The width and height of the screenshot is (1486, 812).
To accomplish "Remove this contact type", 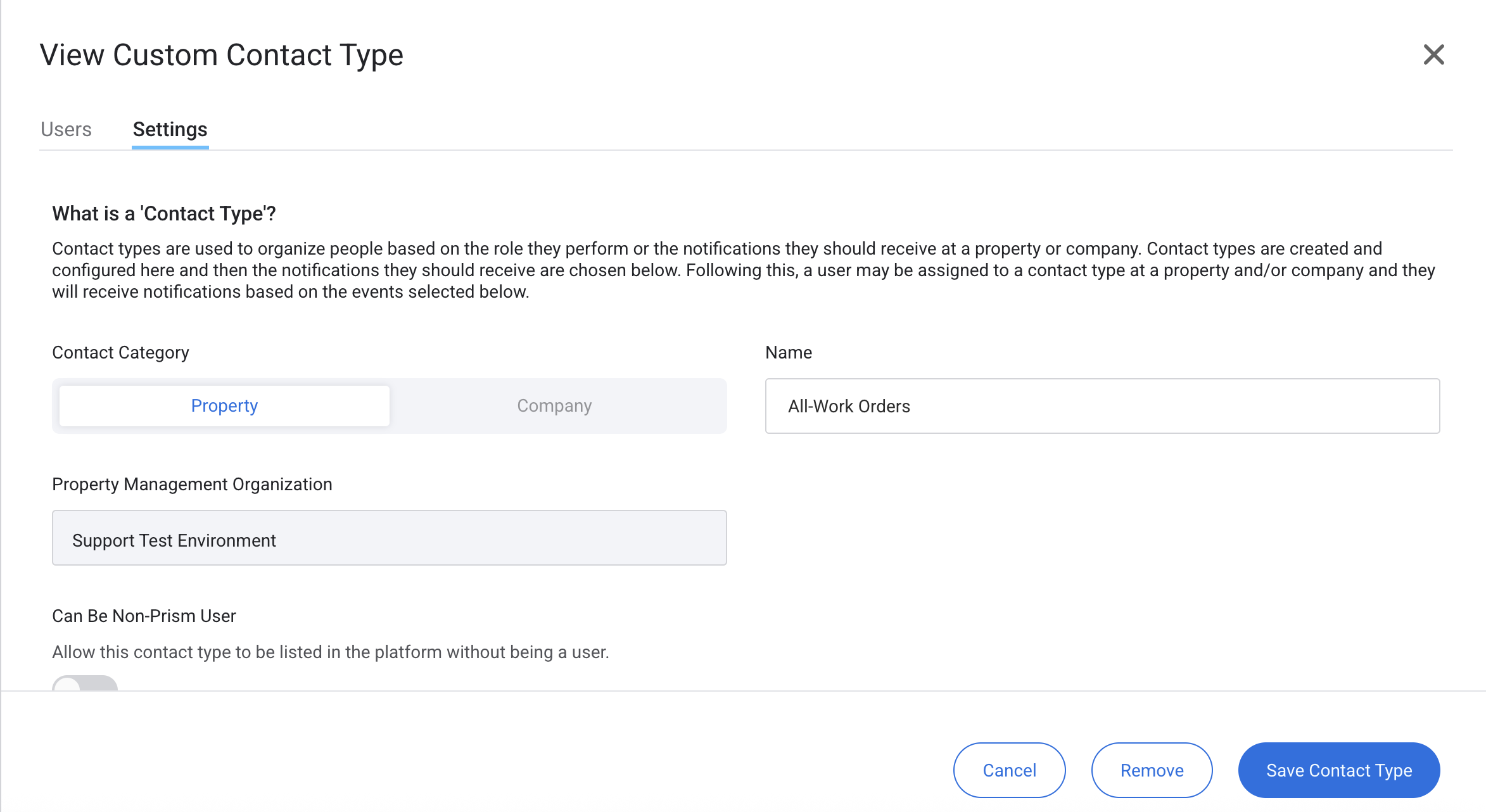I will click(x=1152, y=770).
